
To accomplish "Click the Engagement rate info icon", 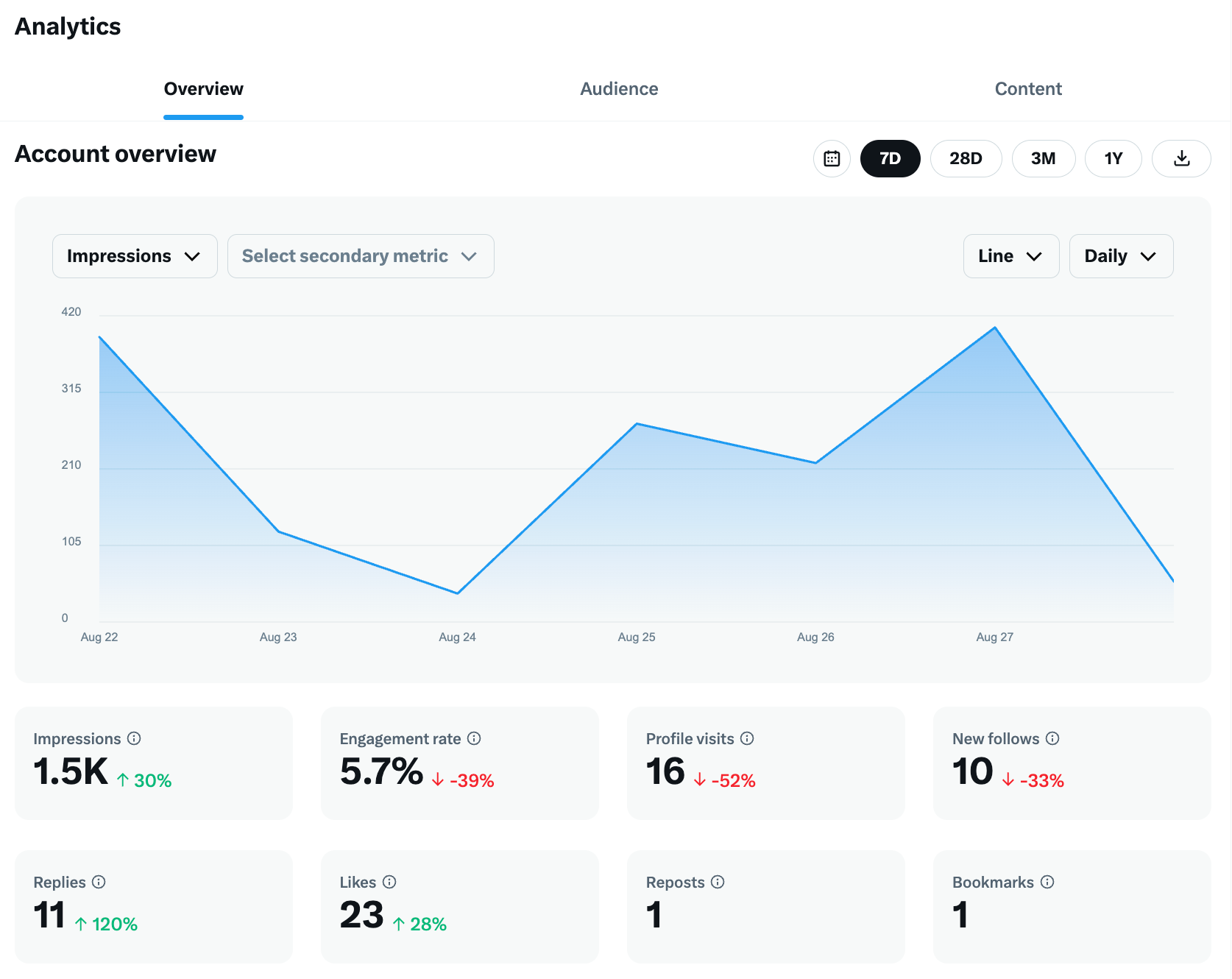I will 475,738.
